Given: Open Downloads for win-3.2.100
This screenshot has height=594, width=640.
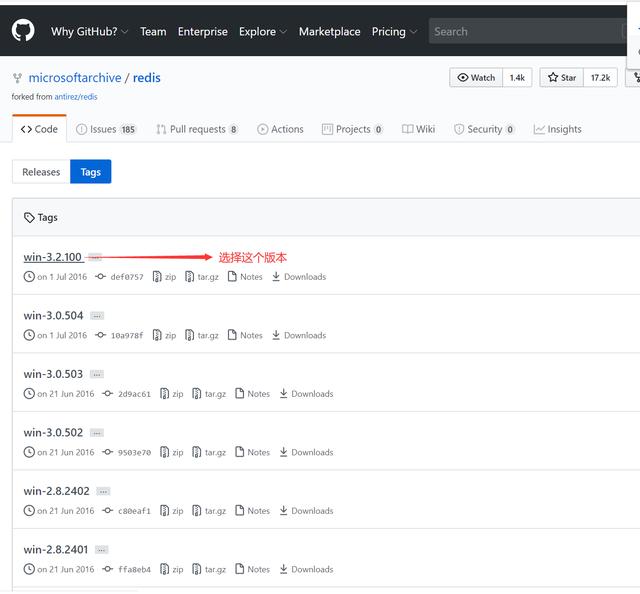Looking at the screenshot, I should 299,277.
